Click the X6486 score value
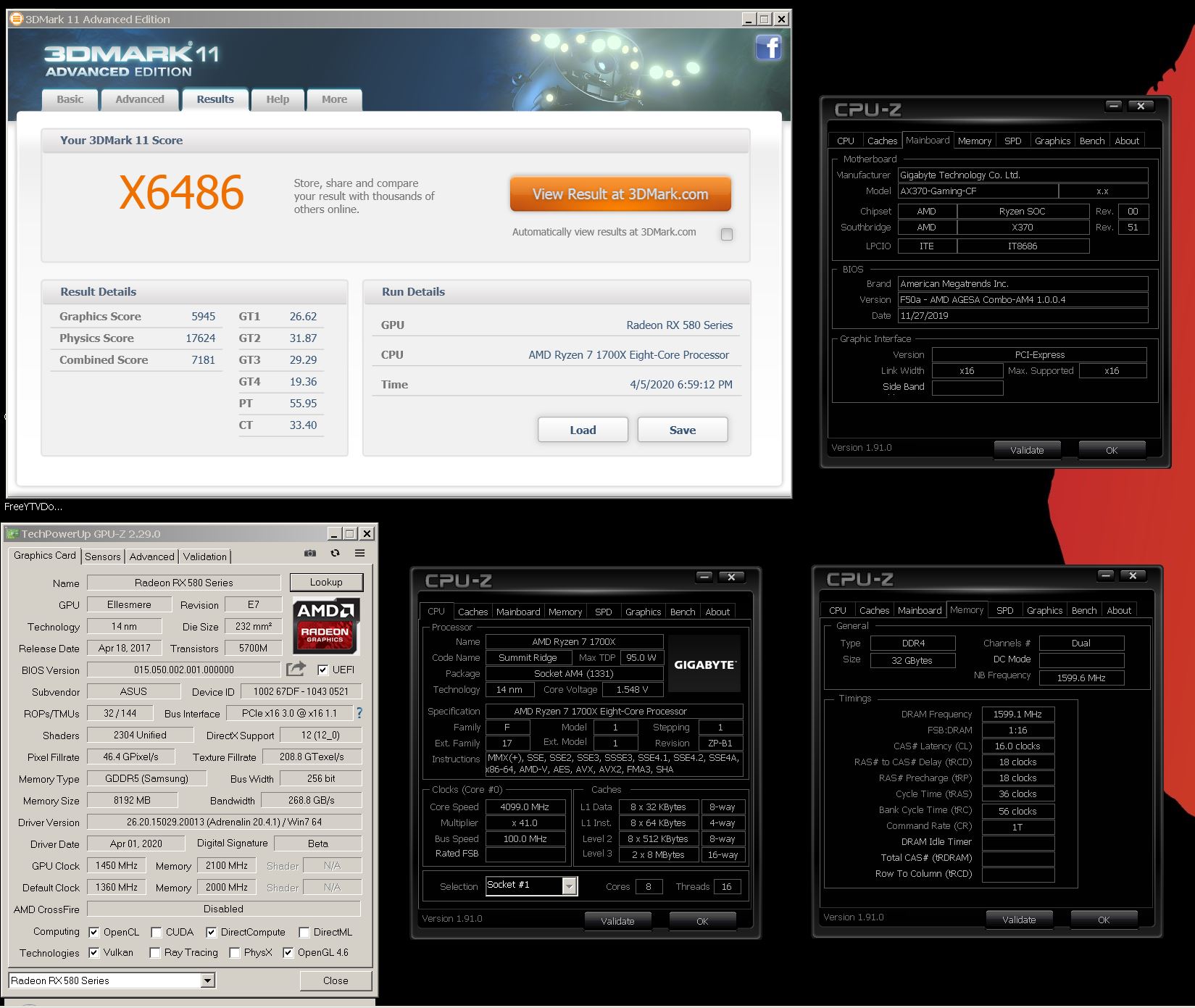Screen dimensions: 1195x1008 181,193
